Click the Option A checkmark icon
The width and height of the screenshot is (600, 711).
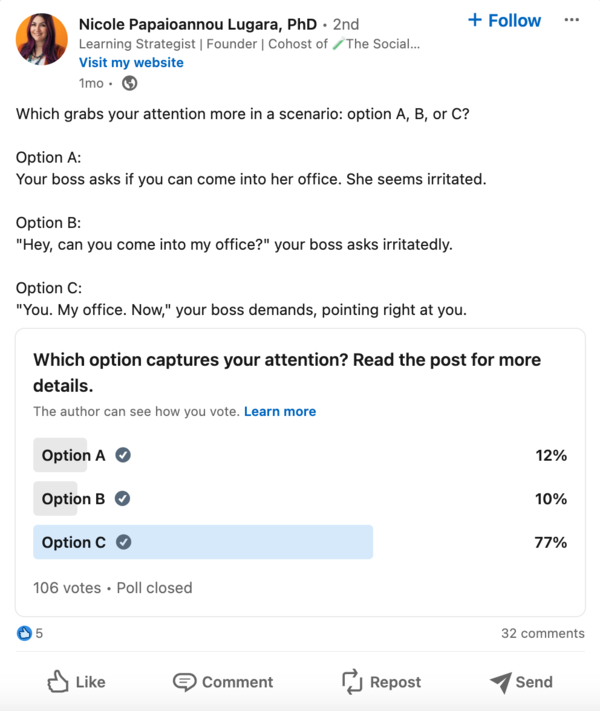pos(123,456)
